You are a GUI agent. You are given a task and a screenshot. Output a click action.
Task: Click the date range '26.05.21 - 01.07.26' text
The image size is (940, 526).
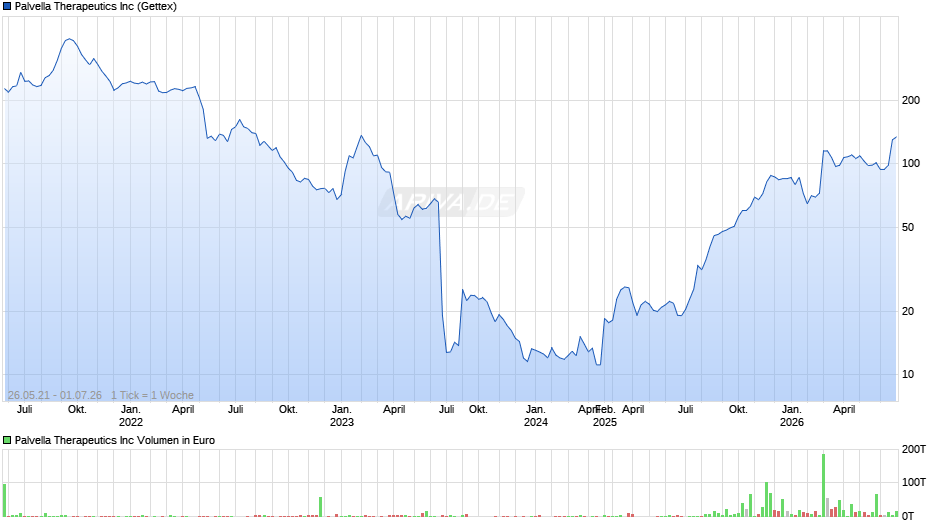point(55,395)
